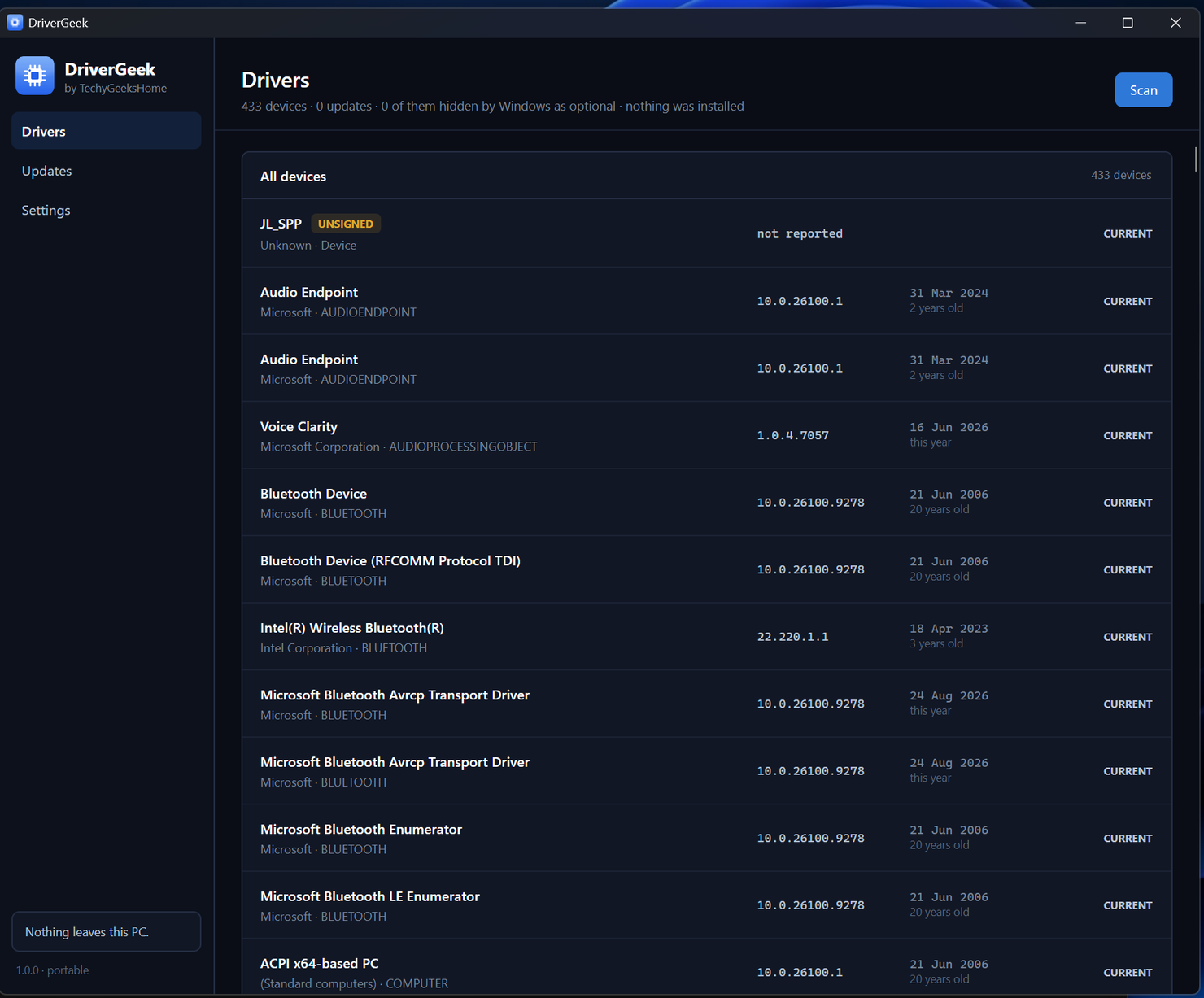This screenshot has width=1204, height=998.
Task: Start a driver scan with Scan button
Action: coord(1143,90)
